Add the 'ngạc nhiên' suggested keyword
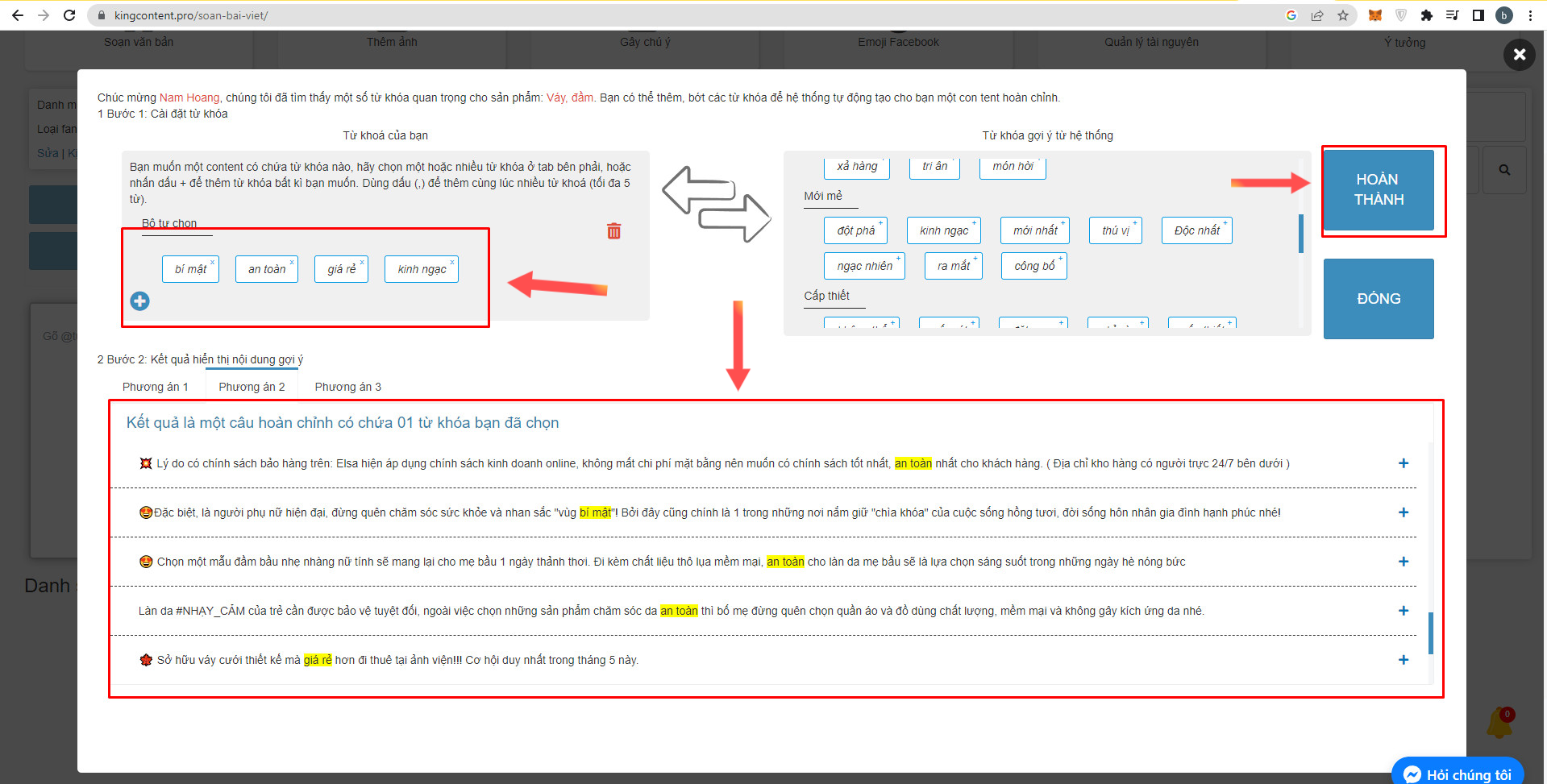 tap(865, 266)
